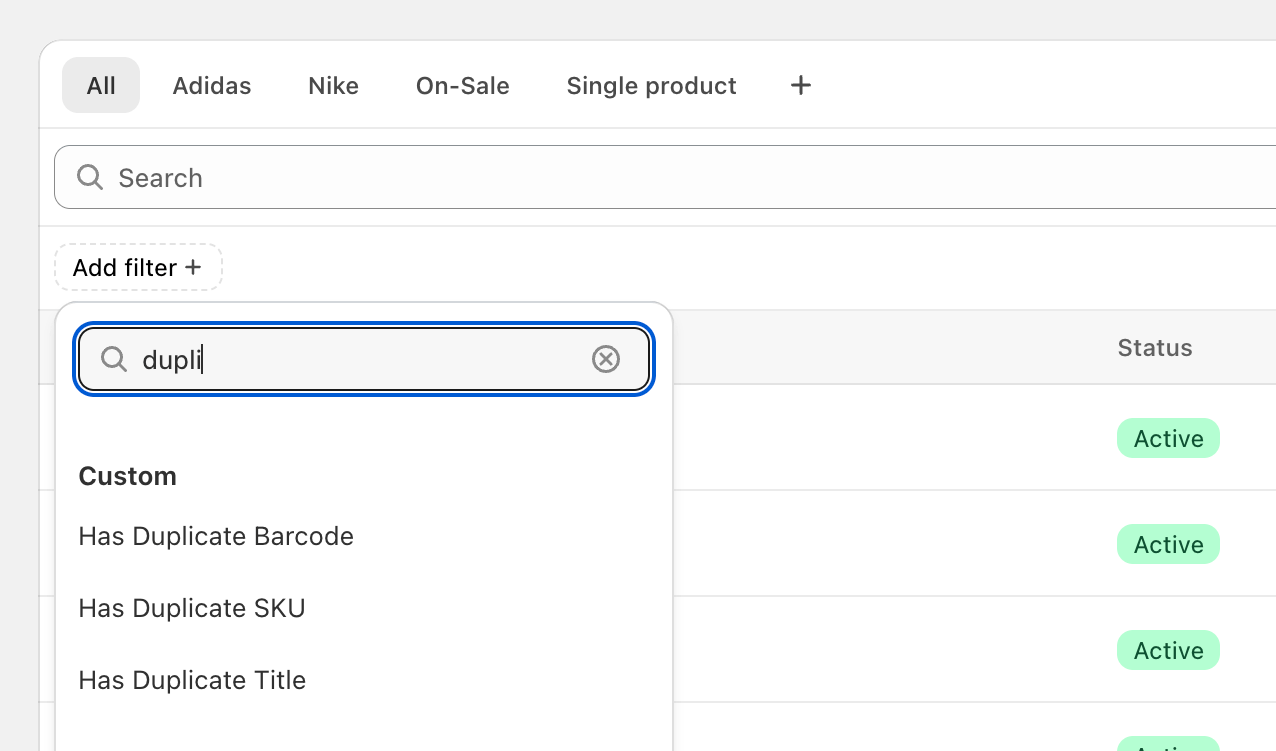
Task: Click the Custom section header
Action: tap(127, 476)
